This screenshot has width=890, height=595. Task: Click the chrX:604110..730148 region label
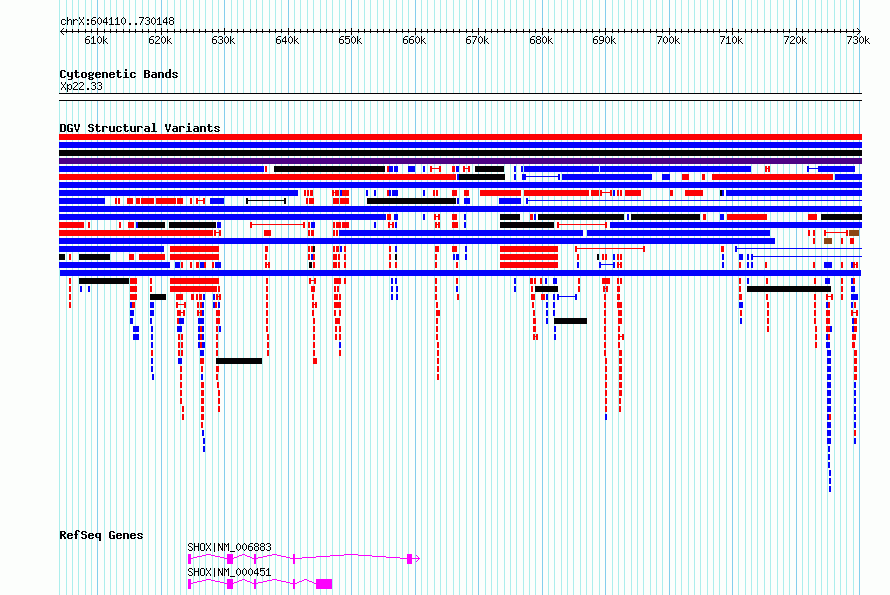[117, 22]
